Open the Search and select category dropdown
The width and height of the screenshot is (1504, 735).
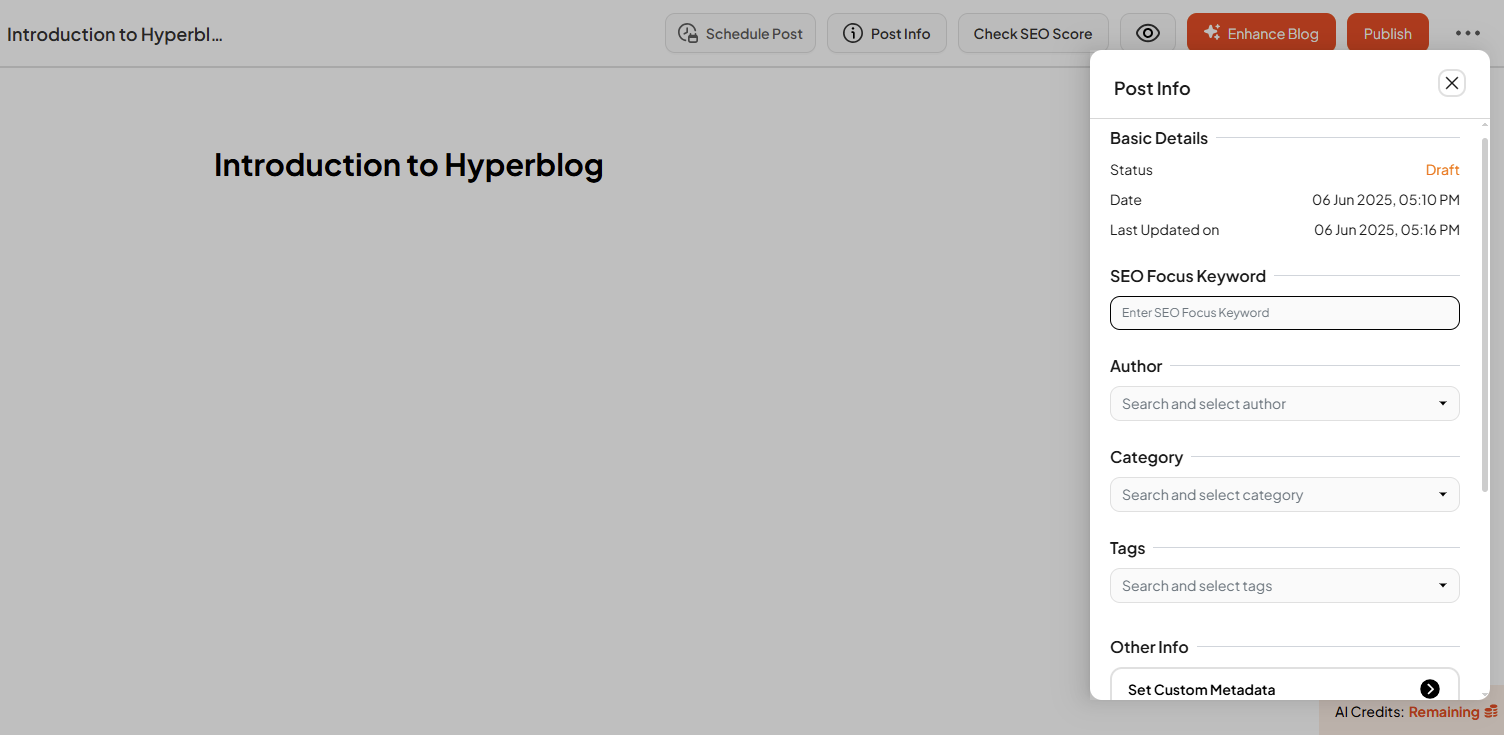(x=1285, y=495)
